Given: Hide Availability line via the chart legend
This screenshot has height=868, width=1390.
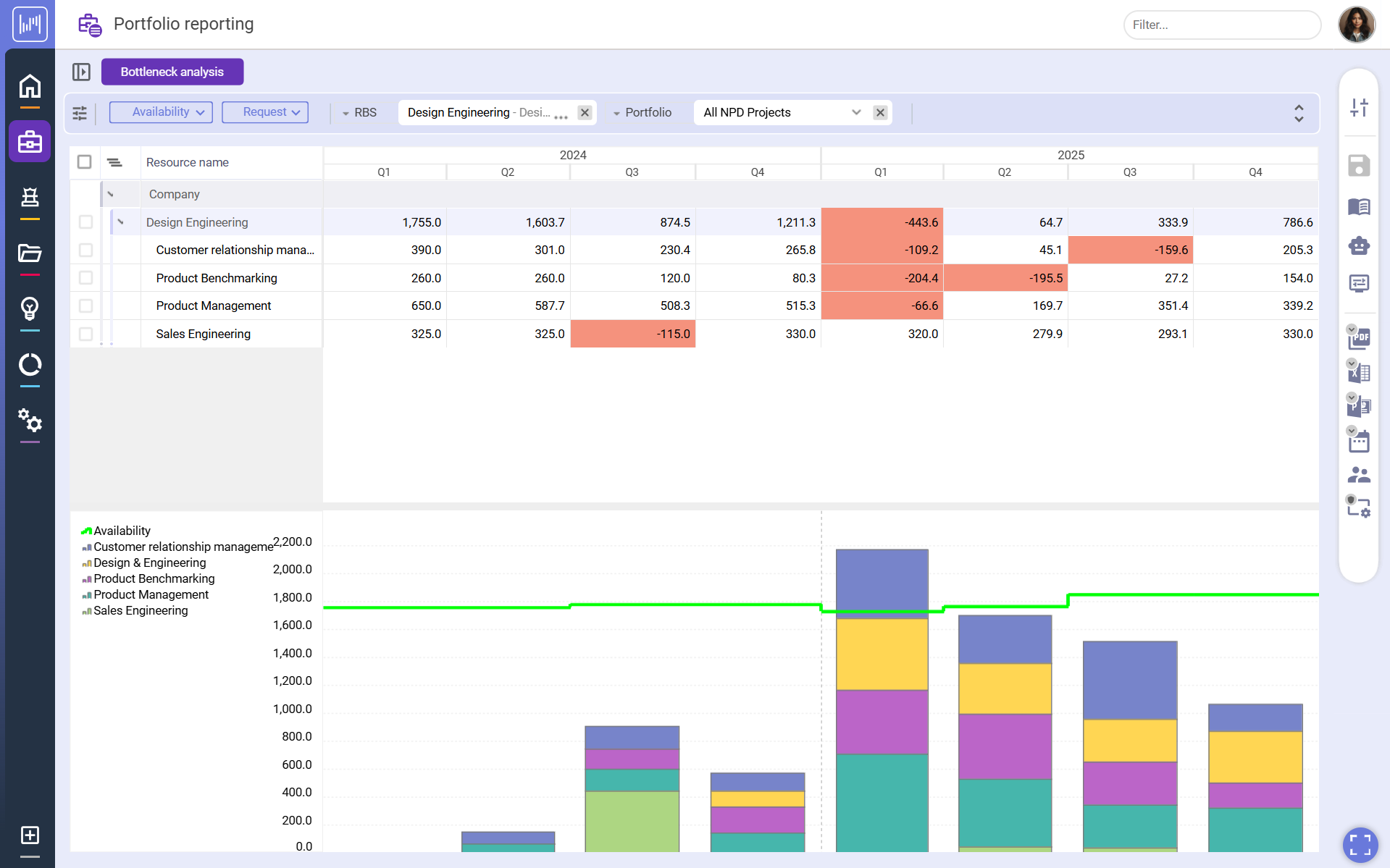Looking at the screenshot, I should 118,531.
